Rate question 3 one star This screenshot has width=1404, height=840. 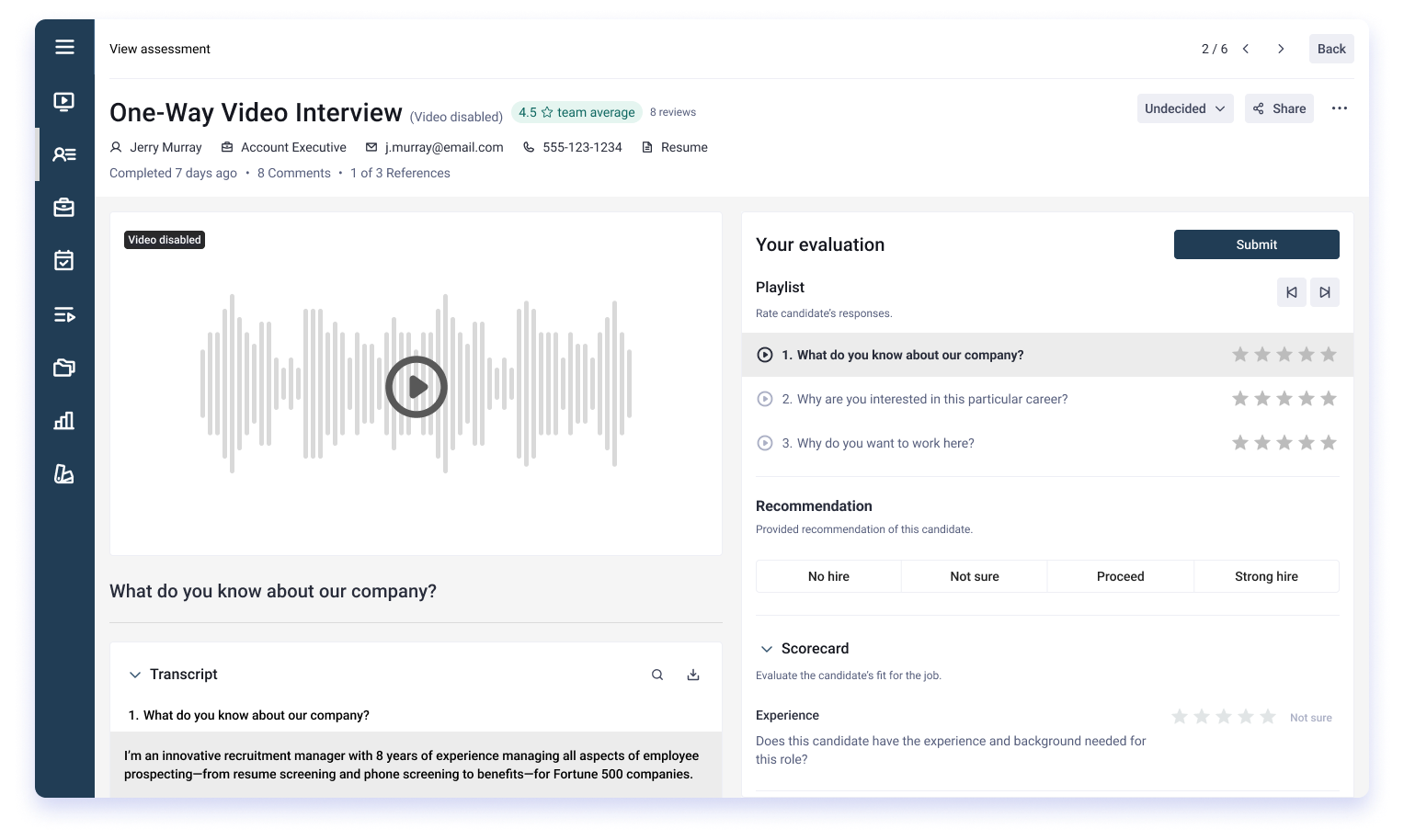[1240, 443]
